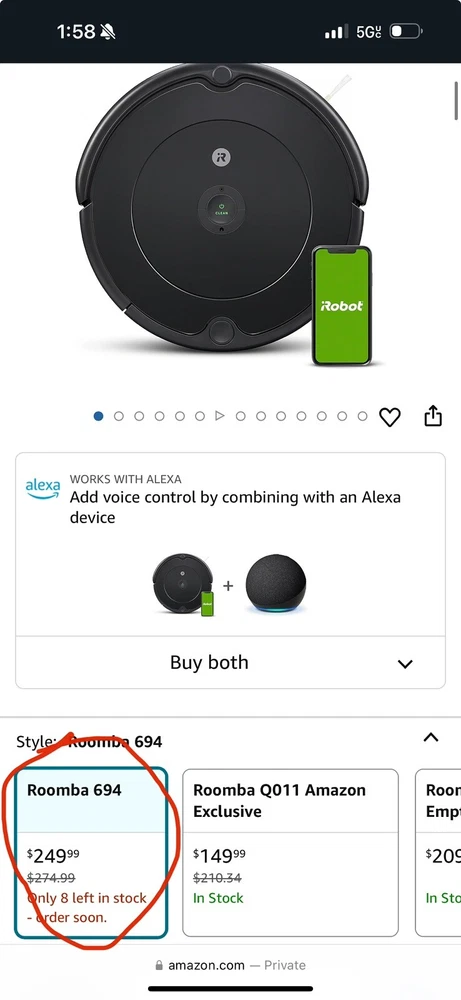Image resolution: width=461 pixels, height=1000 pixels.
Task: Tap the Alexa logo icon
Action: point(43,488)
